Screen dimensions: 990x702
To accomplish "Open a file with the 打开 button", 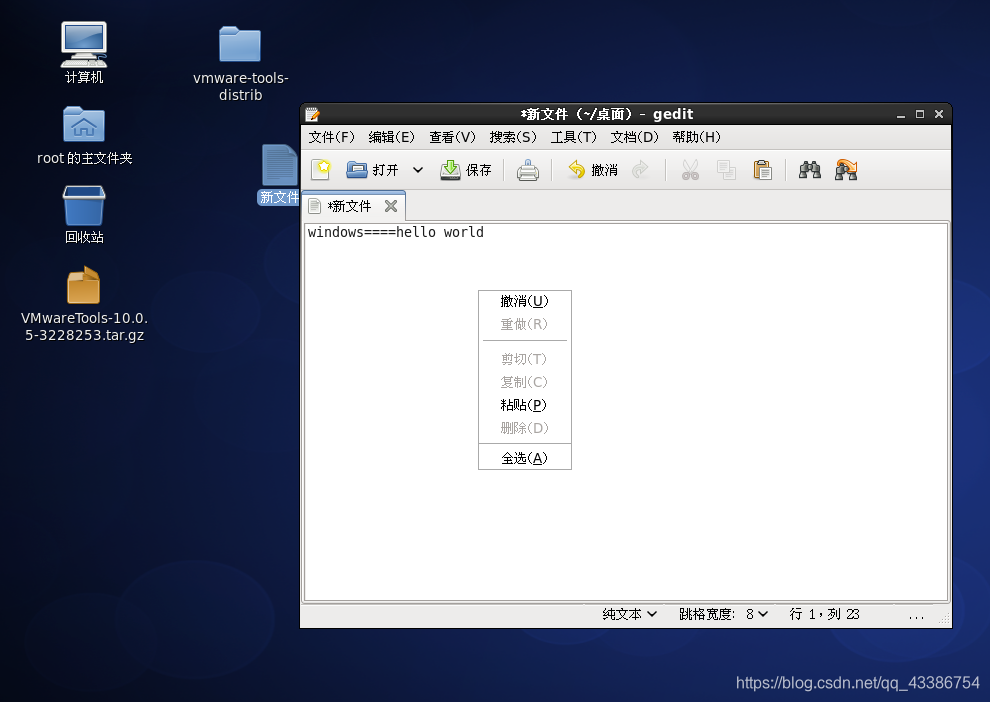I will point(373,170).
